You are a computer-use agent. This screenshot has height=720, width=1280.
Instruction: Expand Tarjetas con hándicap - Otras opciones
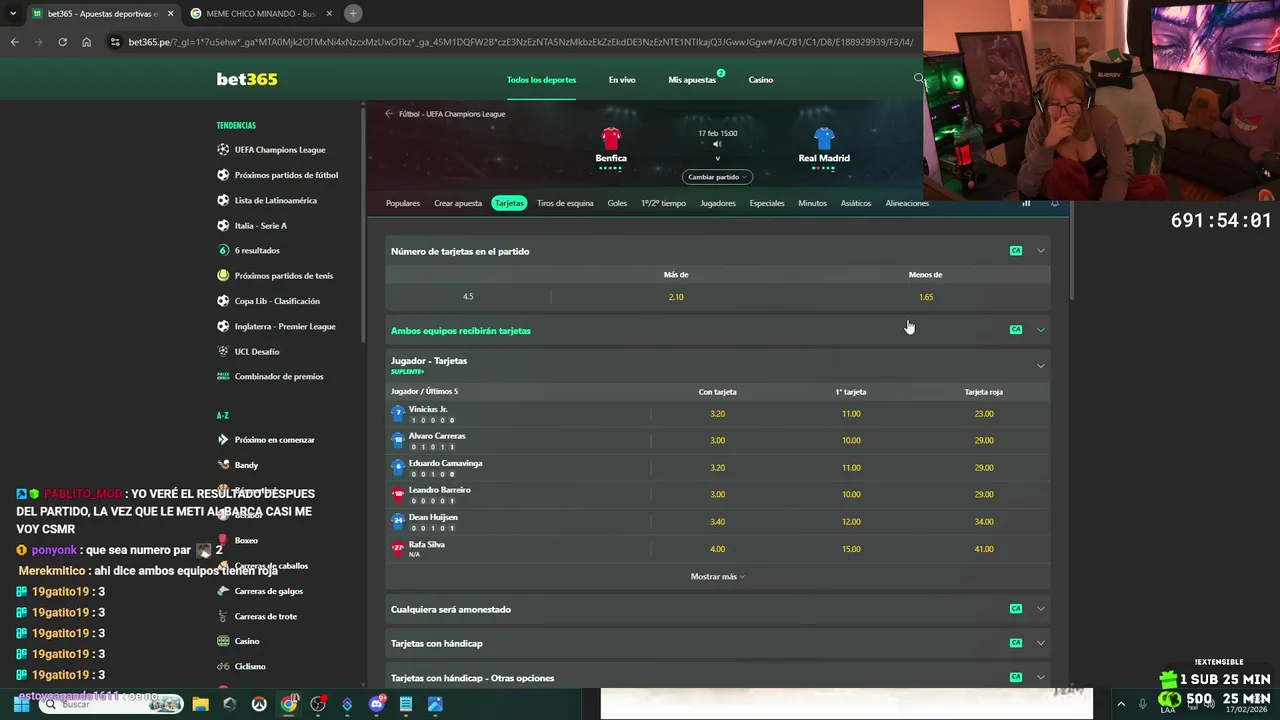click(x=1041, y=678)
